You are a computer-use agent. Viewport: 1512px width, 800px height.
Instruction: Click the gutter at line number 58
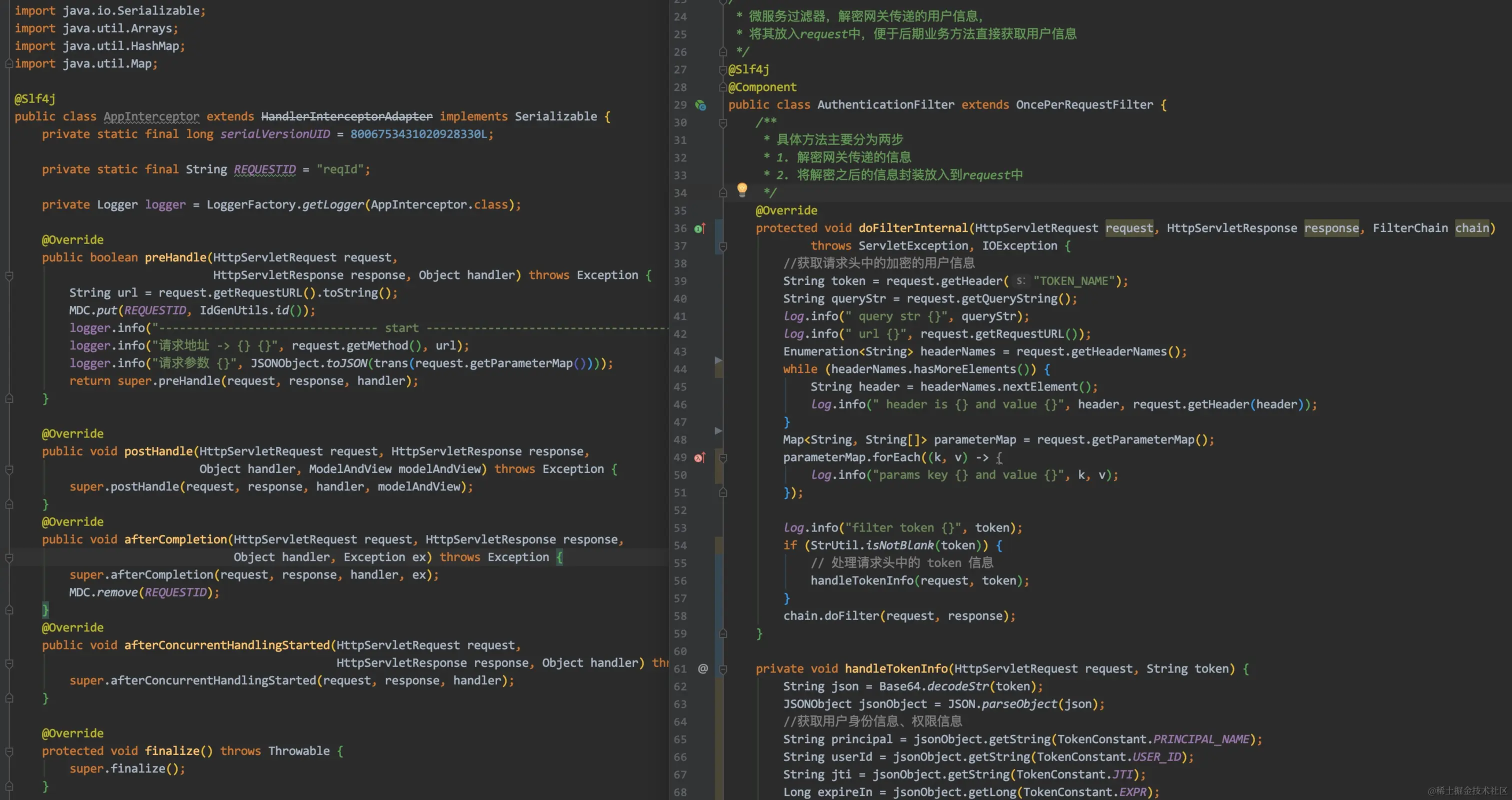pos(679,615)
